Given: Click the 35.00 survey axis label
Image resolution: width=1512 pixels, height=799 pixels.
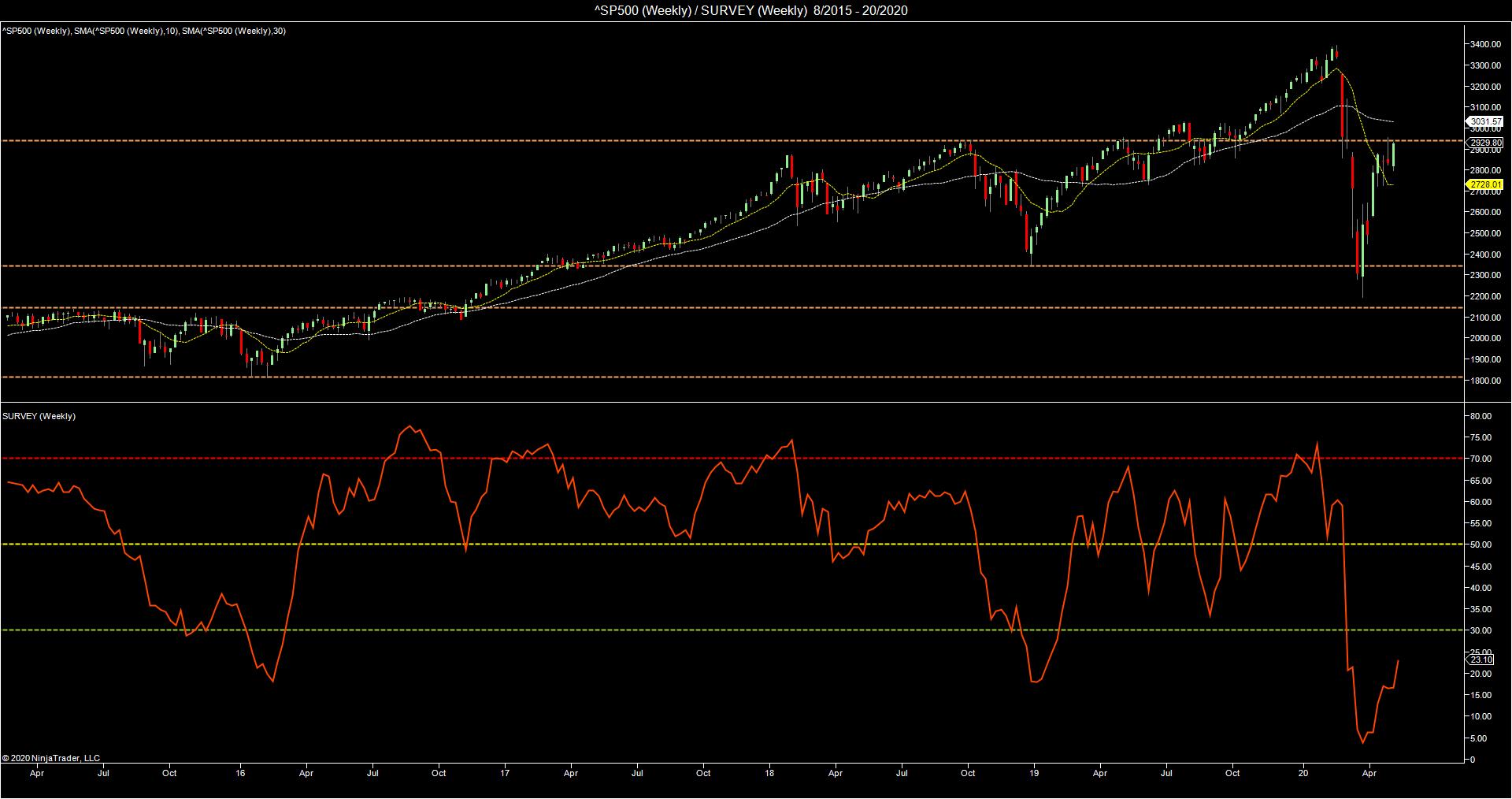Looking at the screenshot, I should tap(1481, 609).
